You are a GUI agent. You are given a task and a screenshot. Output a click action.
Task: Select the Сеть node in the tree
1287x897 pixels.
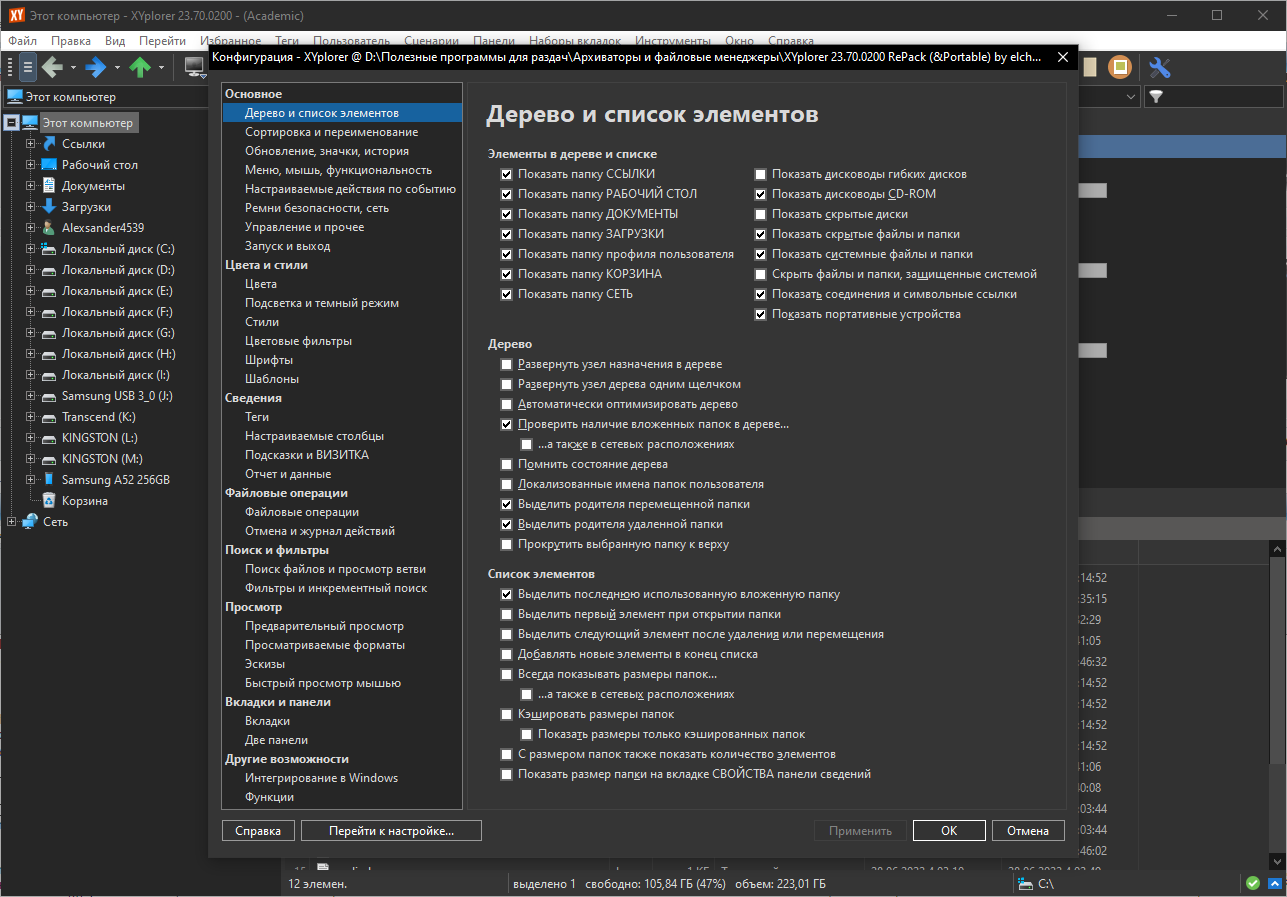click(55, 522)
